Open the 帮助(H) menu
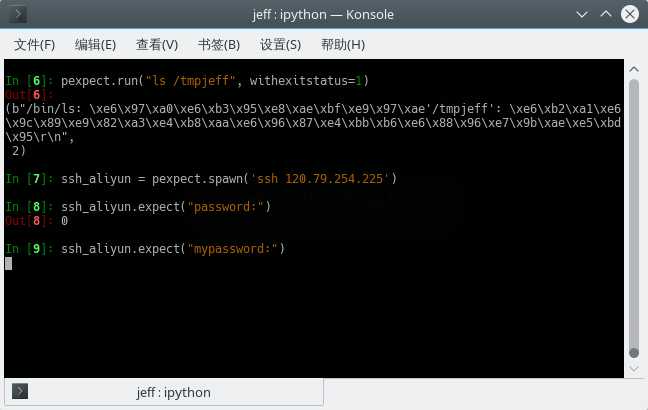Viewport: 648px width, 410px height. click(343, 45)
